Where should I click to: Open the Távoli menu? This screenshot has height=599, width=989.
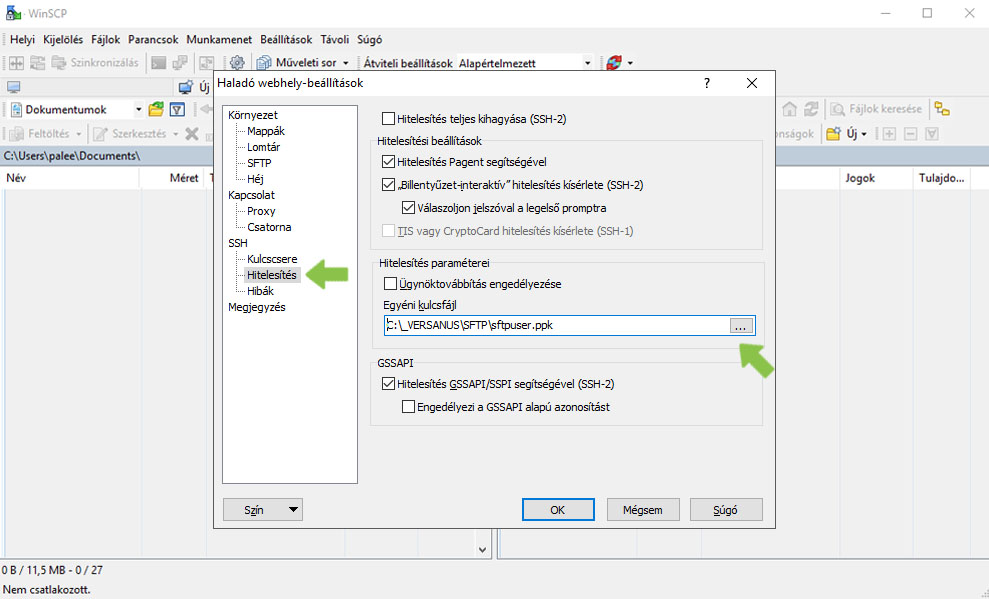point(335,40)
